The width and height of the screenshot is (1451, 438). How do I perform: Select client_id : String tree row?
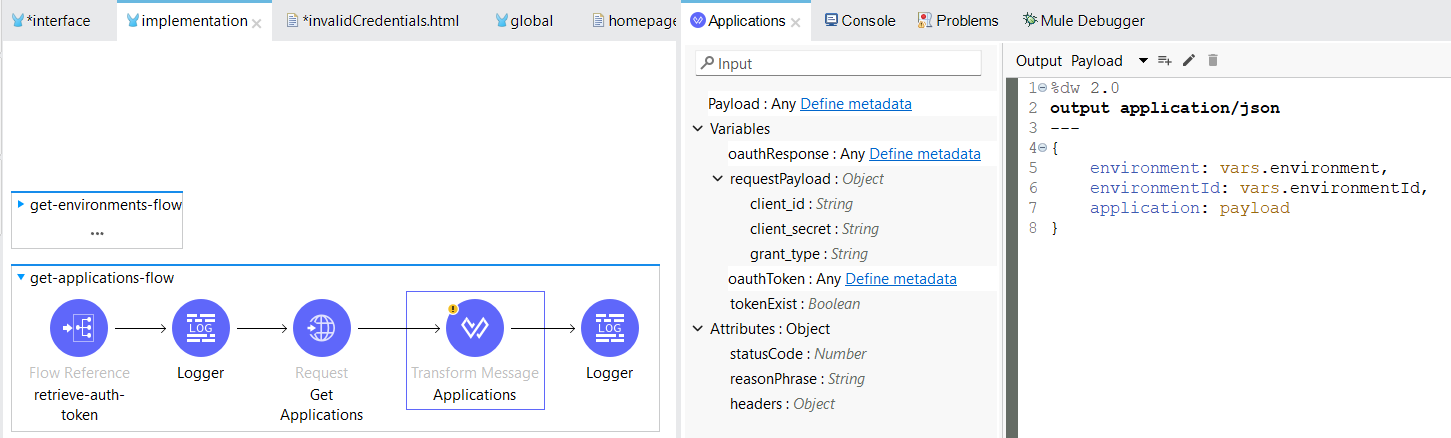click(x=801, y=204)
